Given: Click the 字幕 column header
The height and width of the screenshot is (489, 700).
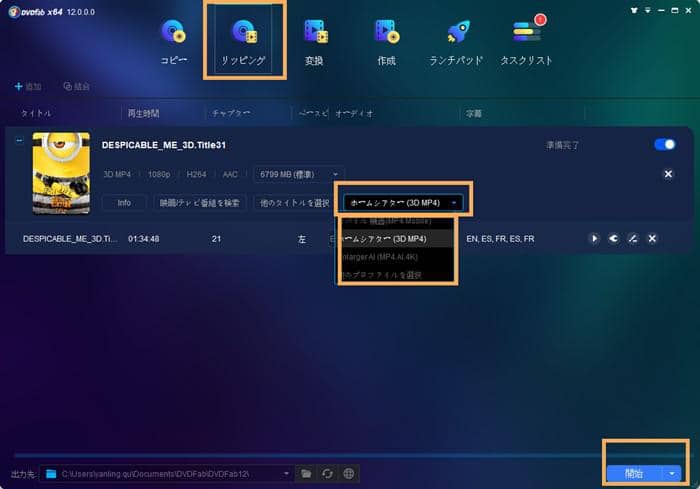Looking at the screenshot, I should (x=474, y=113).
